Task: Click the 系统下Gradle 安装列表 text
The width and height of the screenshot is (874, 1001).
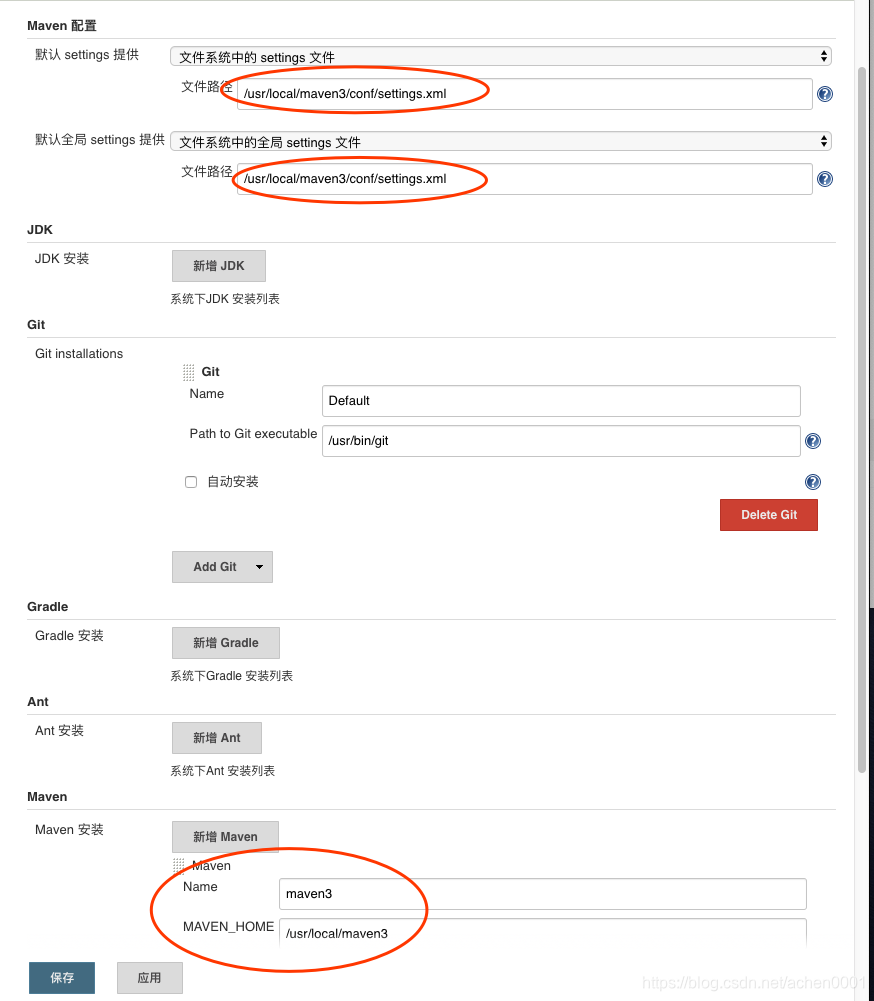Action: point(232,676)
